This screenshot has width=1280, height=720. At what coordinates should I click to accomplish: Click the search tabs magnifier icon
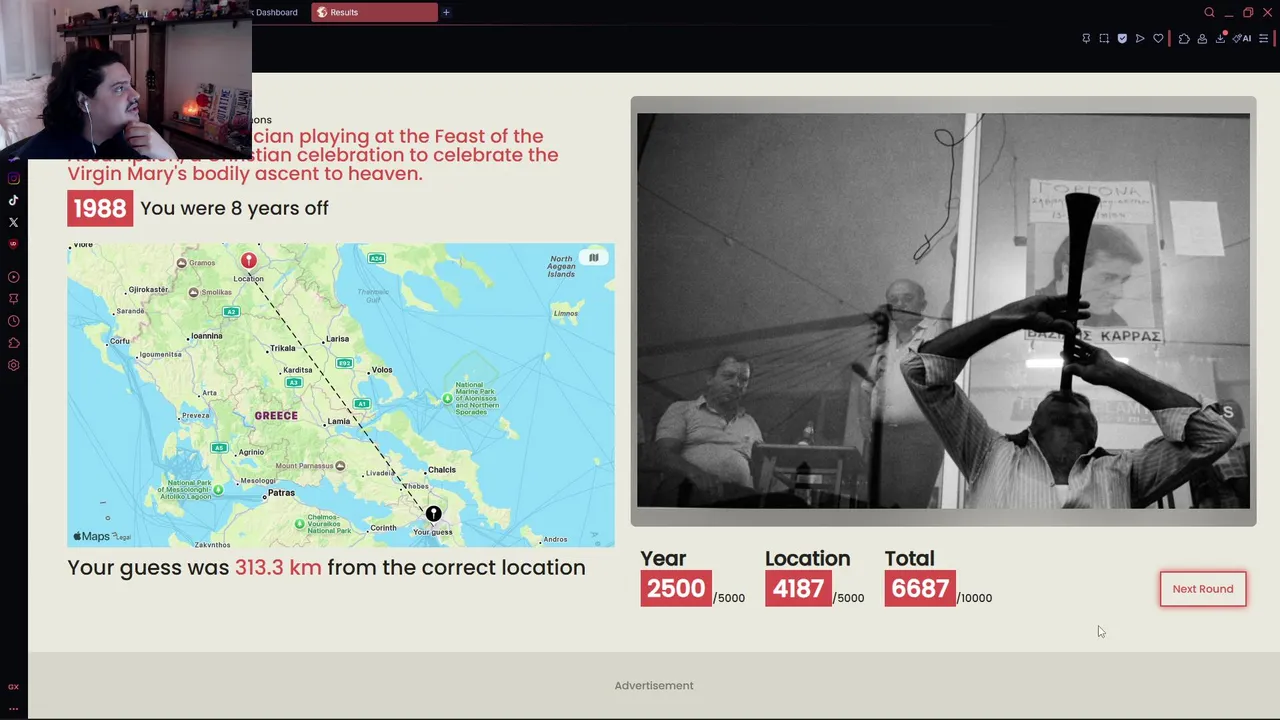pyautogui.click(x=1209, y=12)
